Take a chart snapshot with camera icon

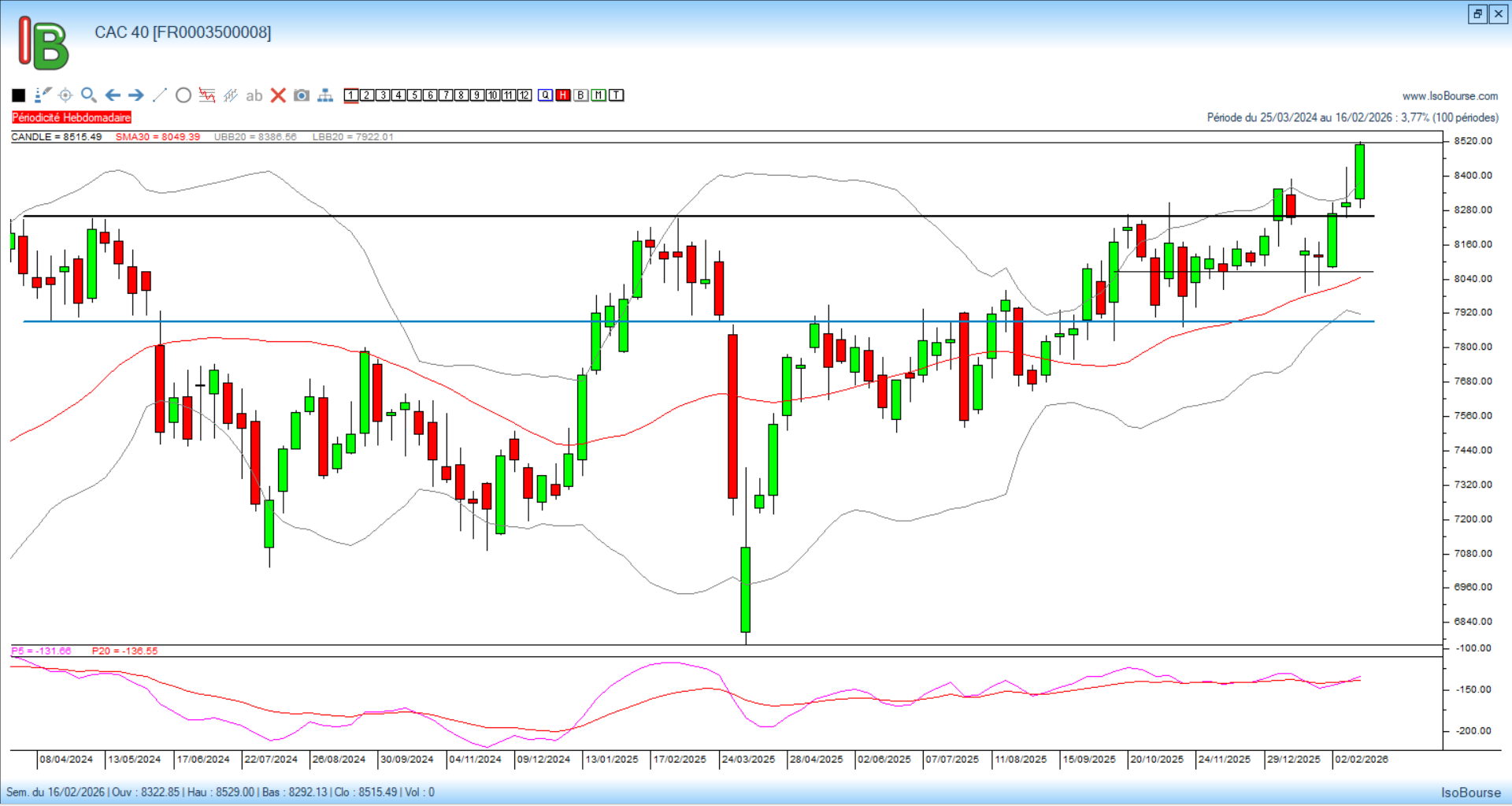302,95
